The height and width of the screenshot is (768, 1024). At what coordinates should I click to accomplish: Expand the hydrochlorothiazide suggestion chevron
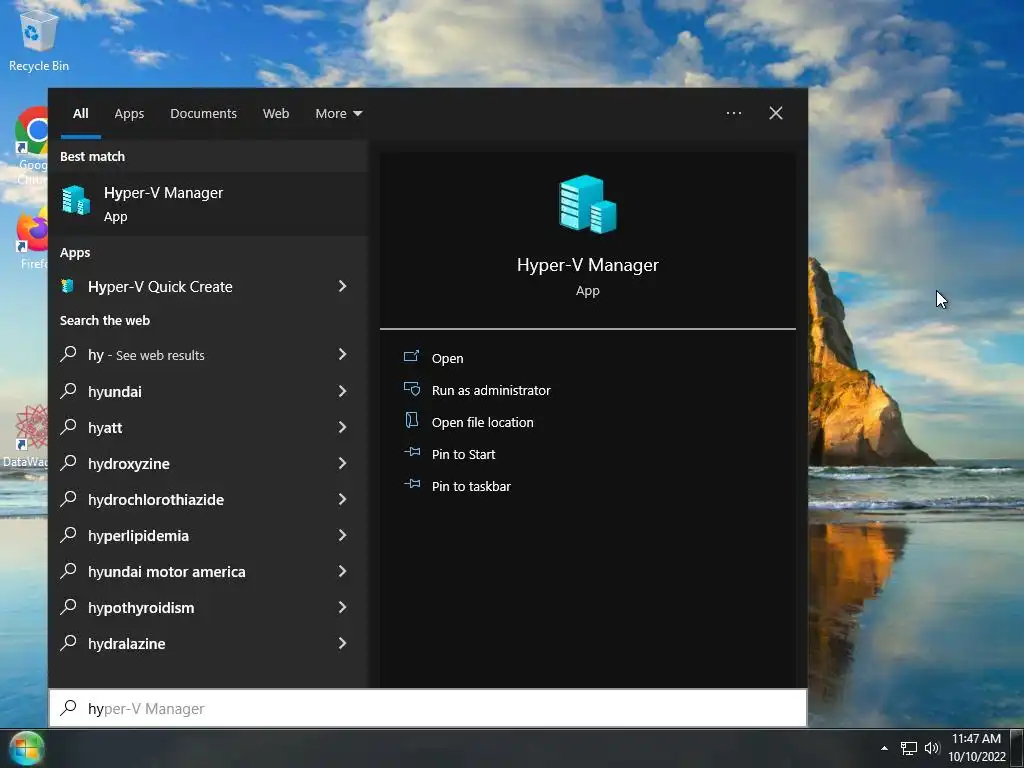click(342, 499)
